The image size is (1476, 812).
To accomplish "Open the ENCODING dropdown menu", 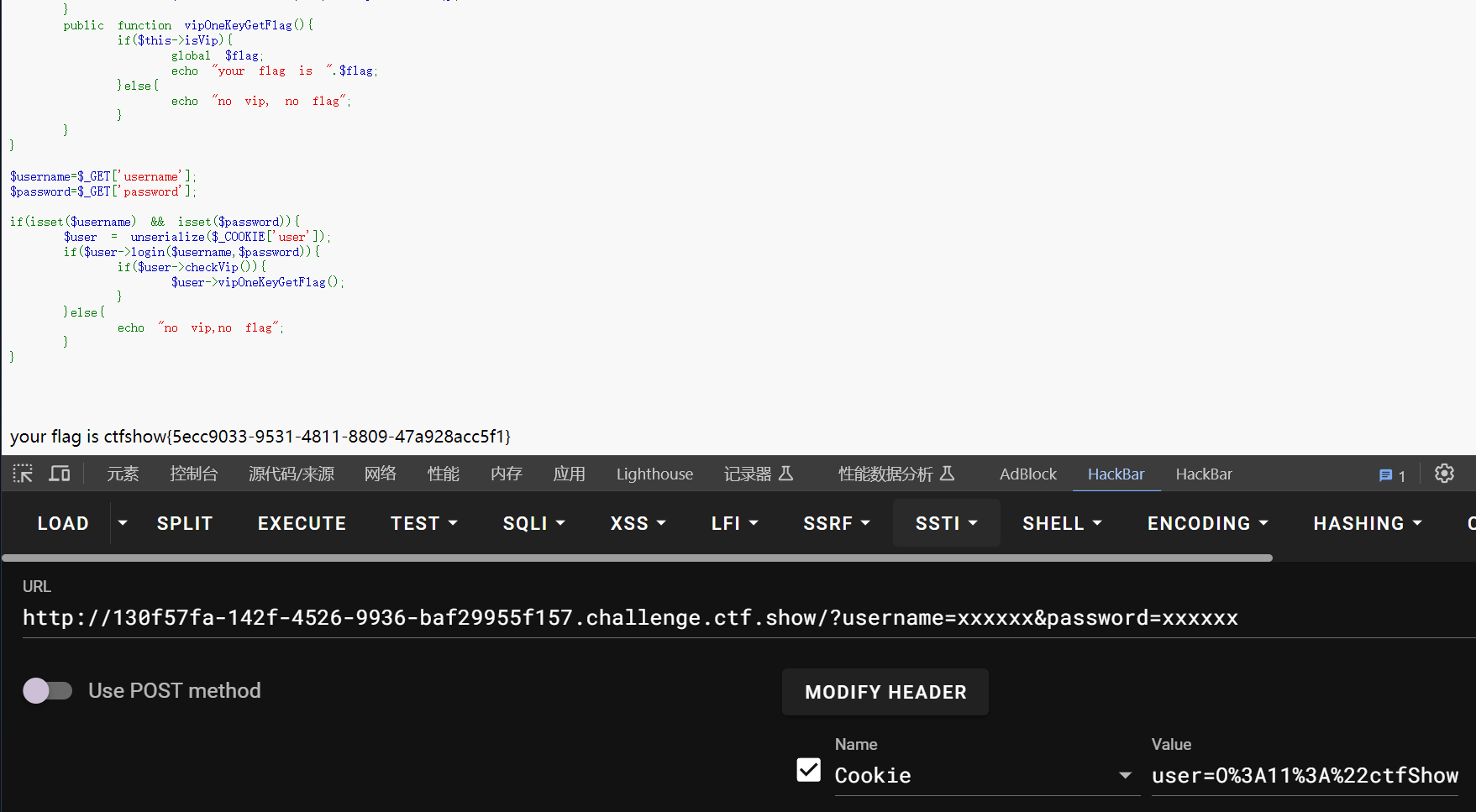I will 1207,523.
